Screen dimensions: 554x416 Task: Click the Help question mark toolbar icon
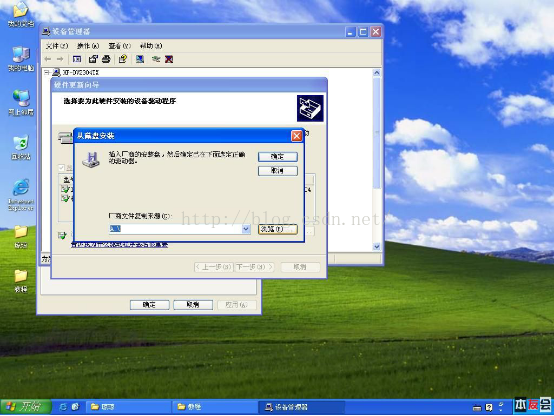point(123,59)
